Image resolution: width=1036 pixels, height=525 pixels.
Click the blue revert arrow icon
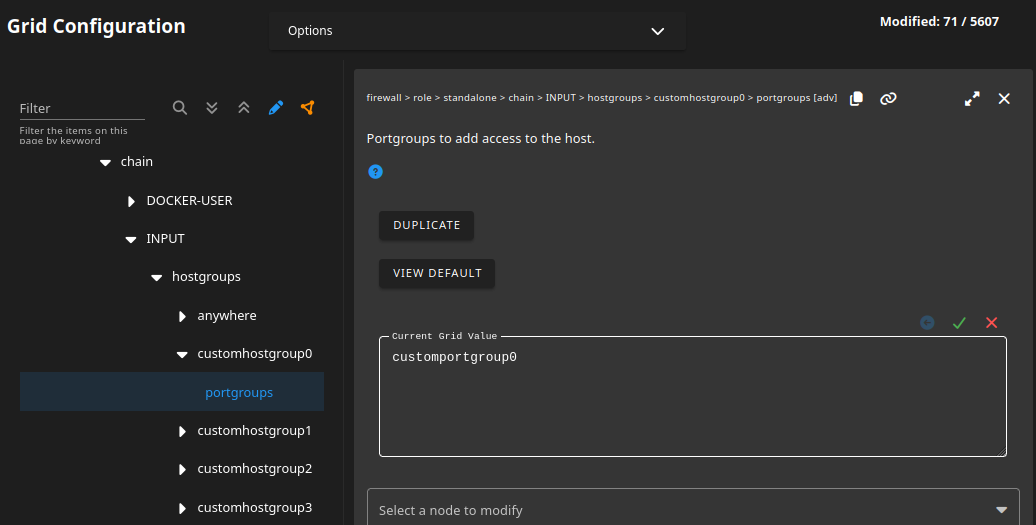pyautogui.click(x=927, y=322)
